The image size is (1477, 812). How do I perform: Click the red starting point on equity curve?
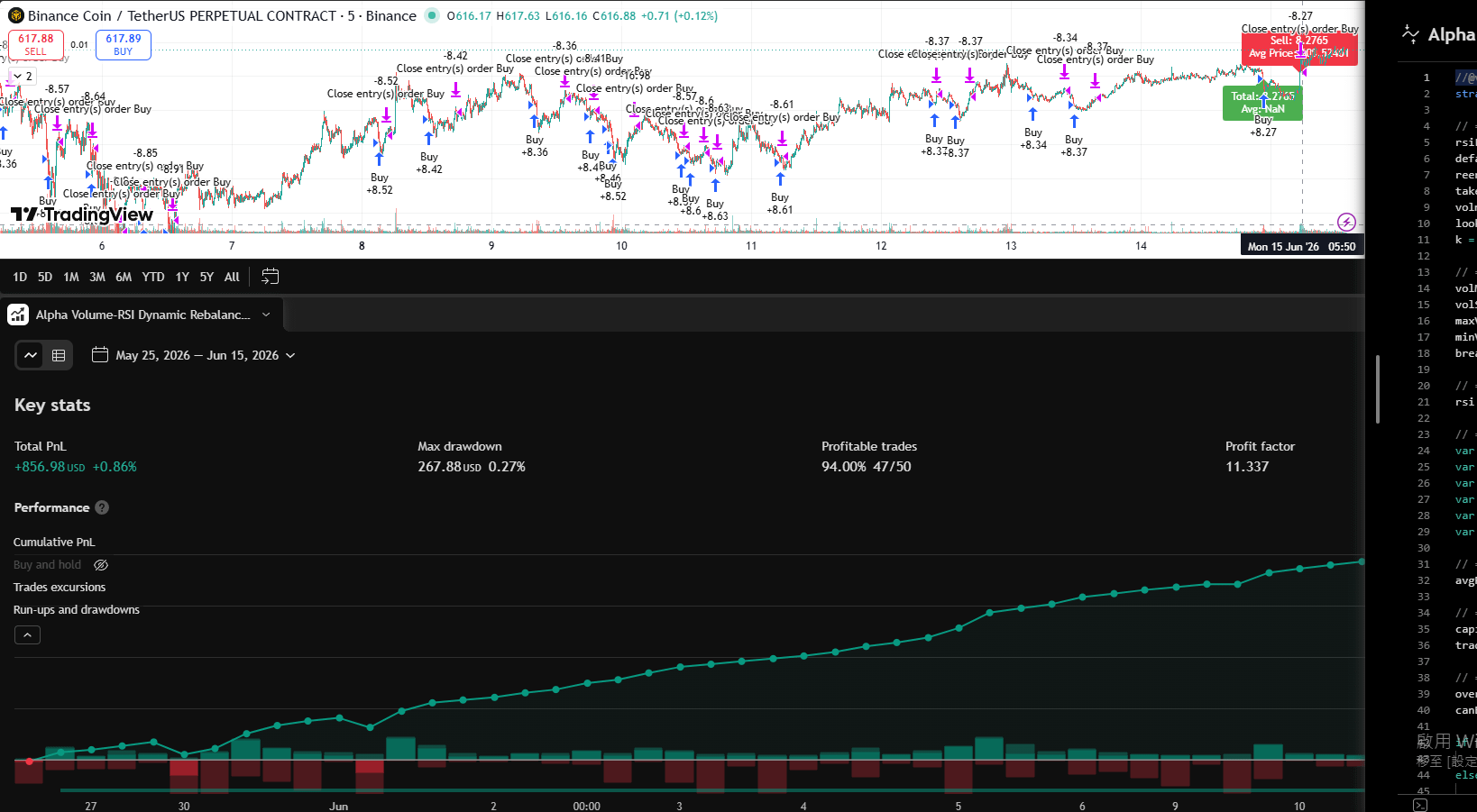30,762
